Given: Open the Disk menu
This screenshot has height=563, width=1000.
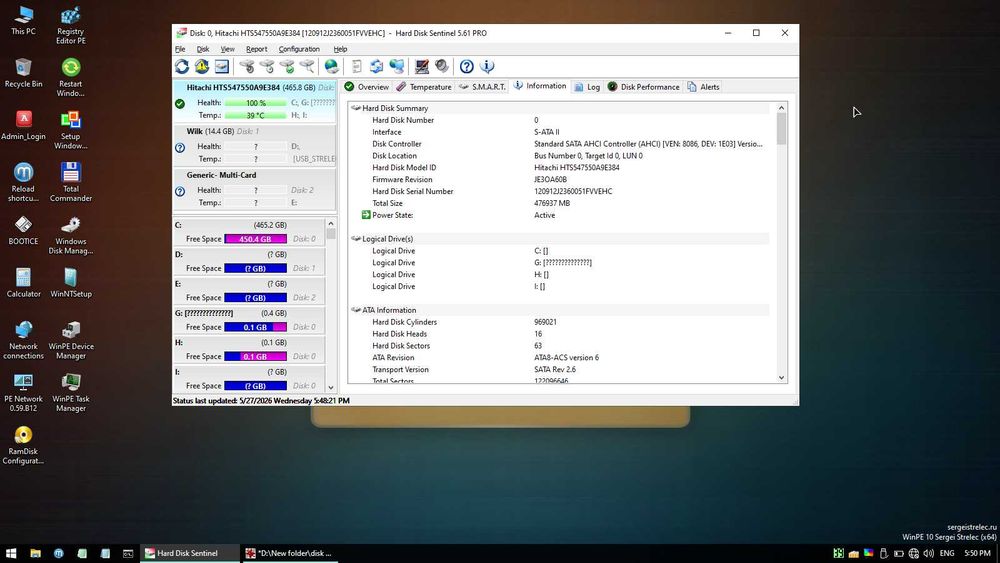Looking at the screenshot, I should pos(203,49).
